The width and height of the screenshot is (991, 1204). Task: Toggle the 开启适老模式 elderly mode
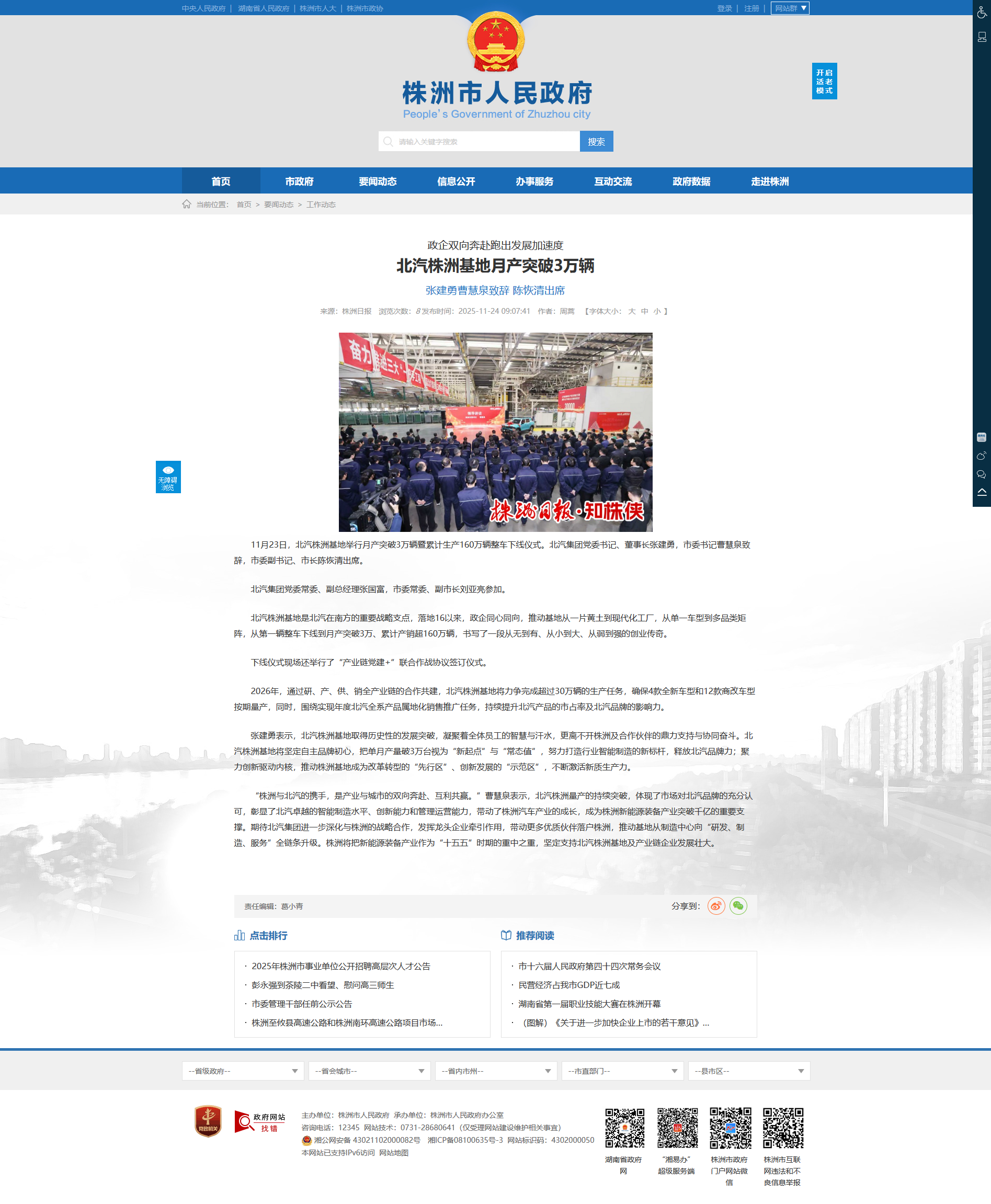(824, 81)
